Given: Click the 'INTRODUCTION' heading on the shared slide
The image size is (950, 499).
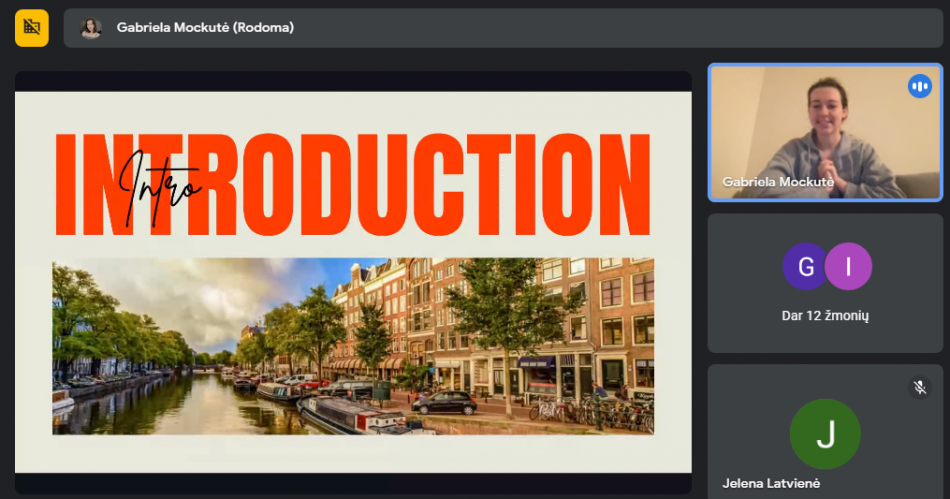Looking at the screenshot, I should click(353, 185).
